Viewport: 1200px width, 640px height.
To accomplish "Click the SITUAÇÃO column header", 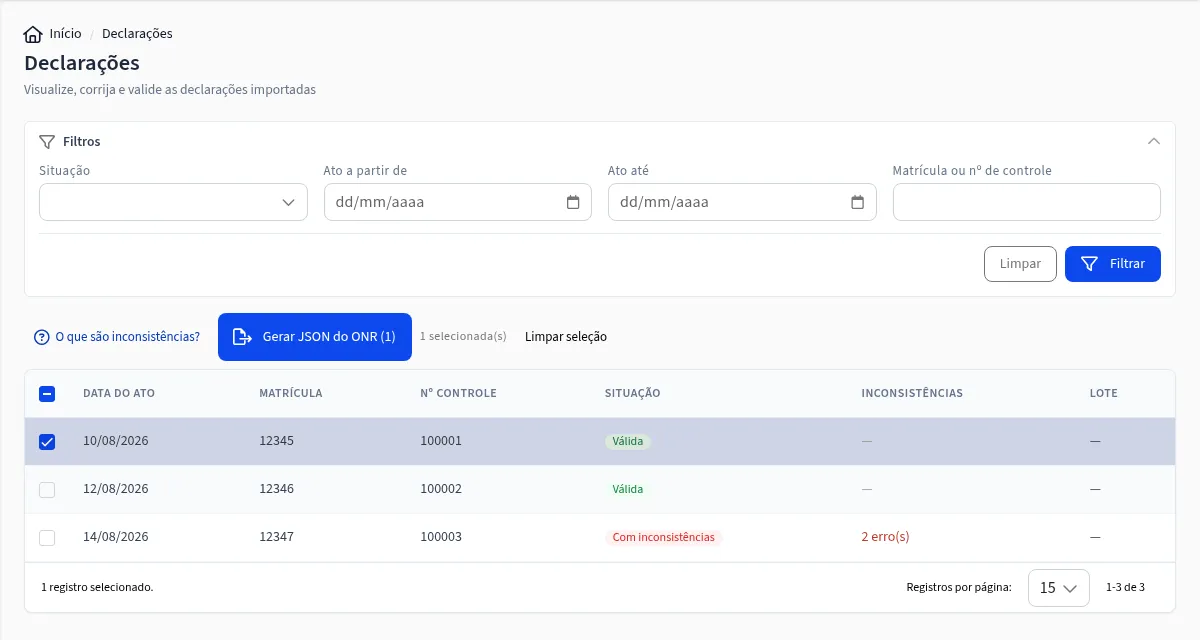I will point(633,393).
